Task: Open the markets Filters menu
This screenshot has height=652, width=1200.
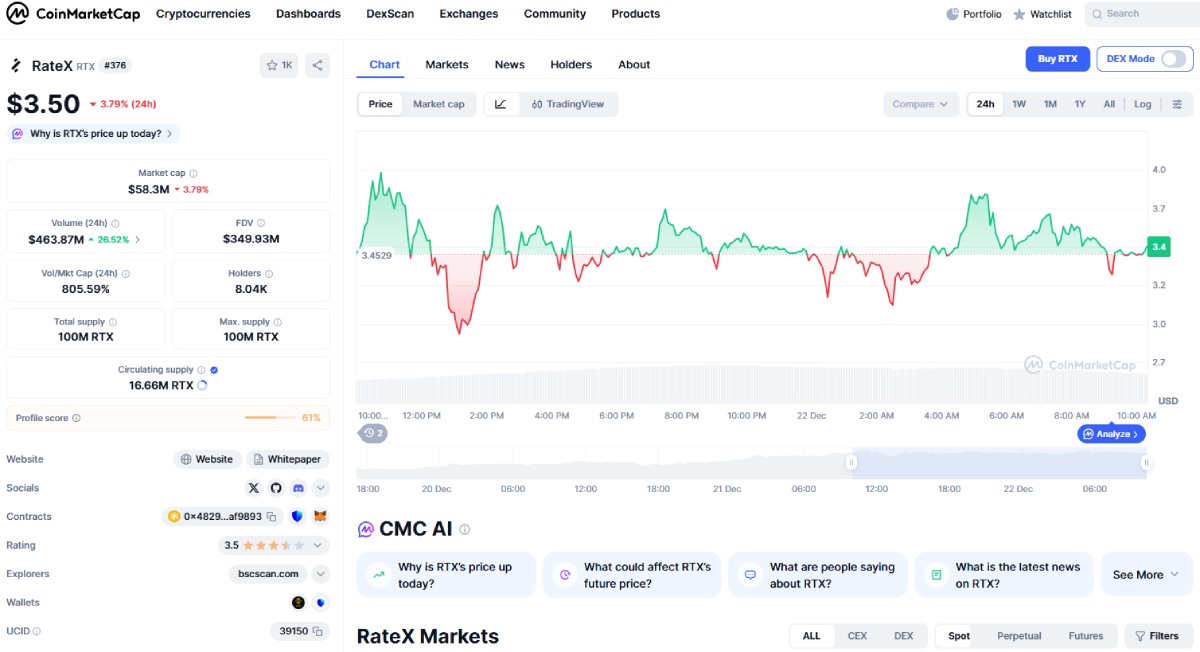Action: tap(1157, 636)
